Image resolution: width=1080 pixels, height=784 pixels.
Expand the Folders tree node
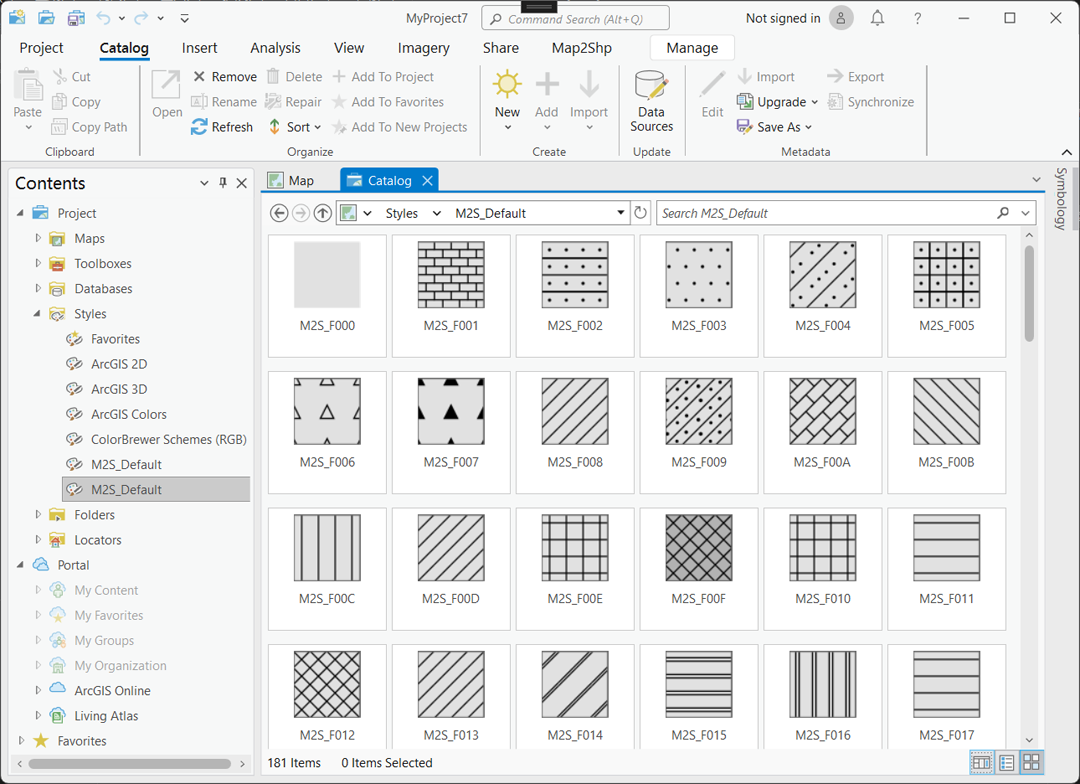point(38,515)
